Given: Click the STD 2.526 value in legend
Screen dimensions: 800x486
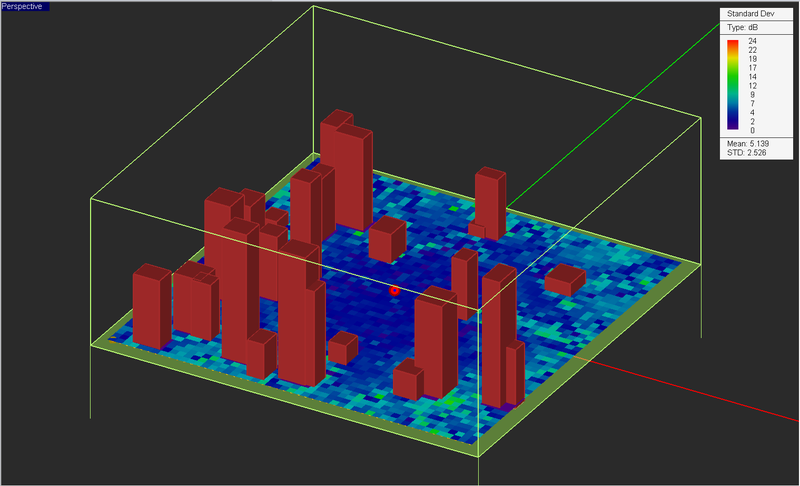Looking at the screenshot, I should coord(748,153).
